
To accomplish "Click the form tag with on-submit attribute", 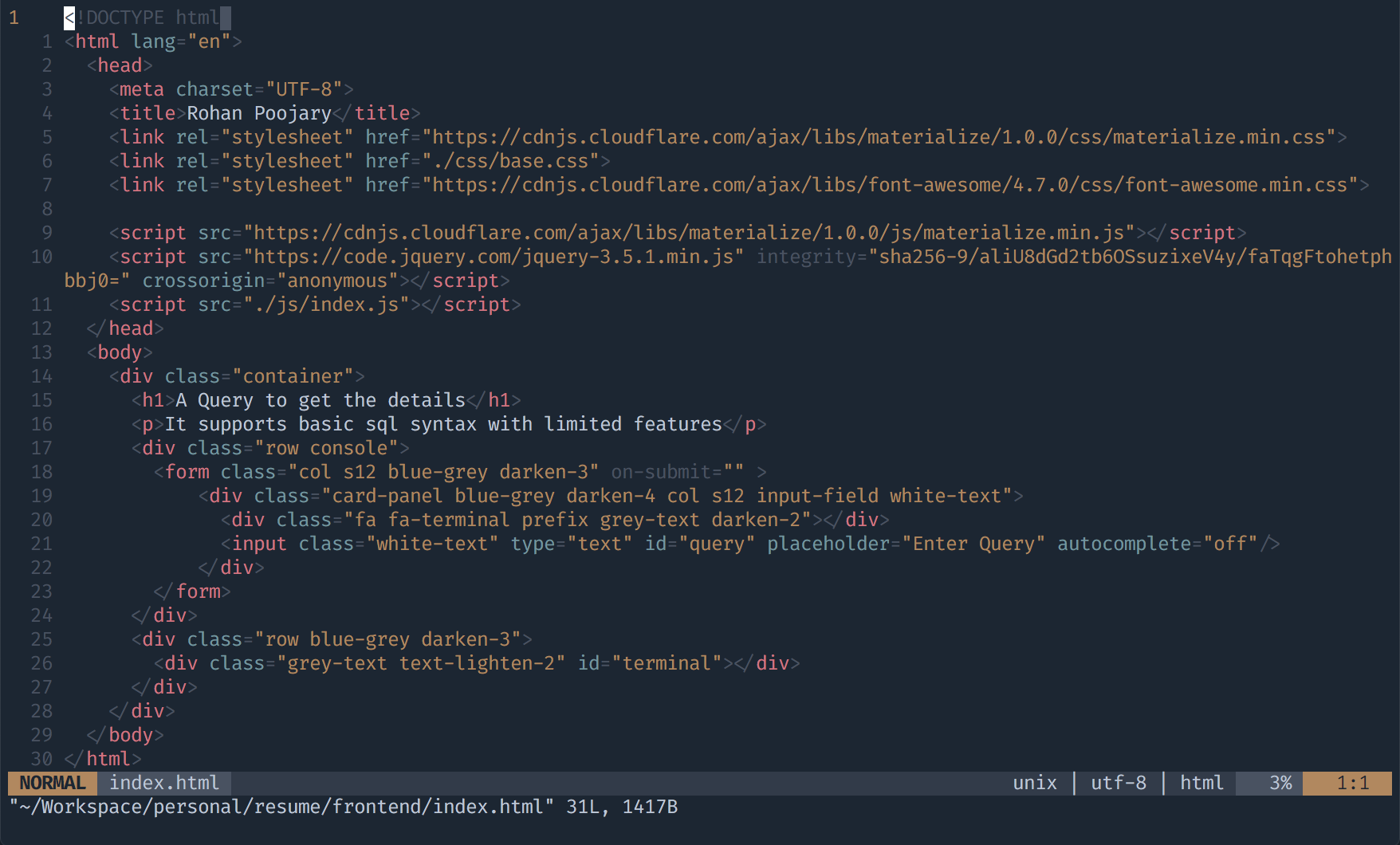I will coord(460,472).
